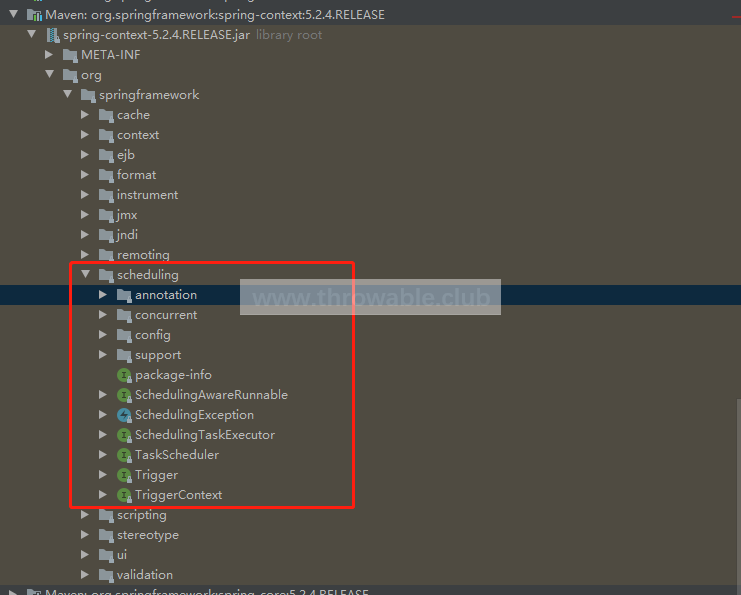Expand the cache package arrow
The image size is (741, 595).
tap(85, 115)
